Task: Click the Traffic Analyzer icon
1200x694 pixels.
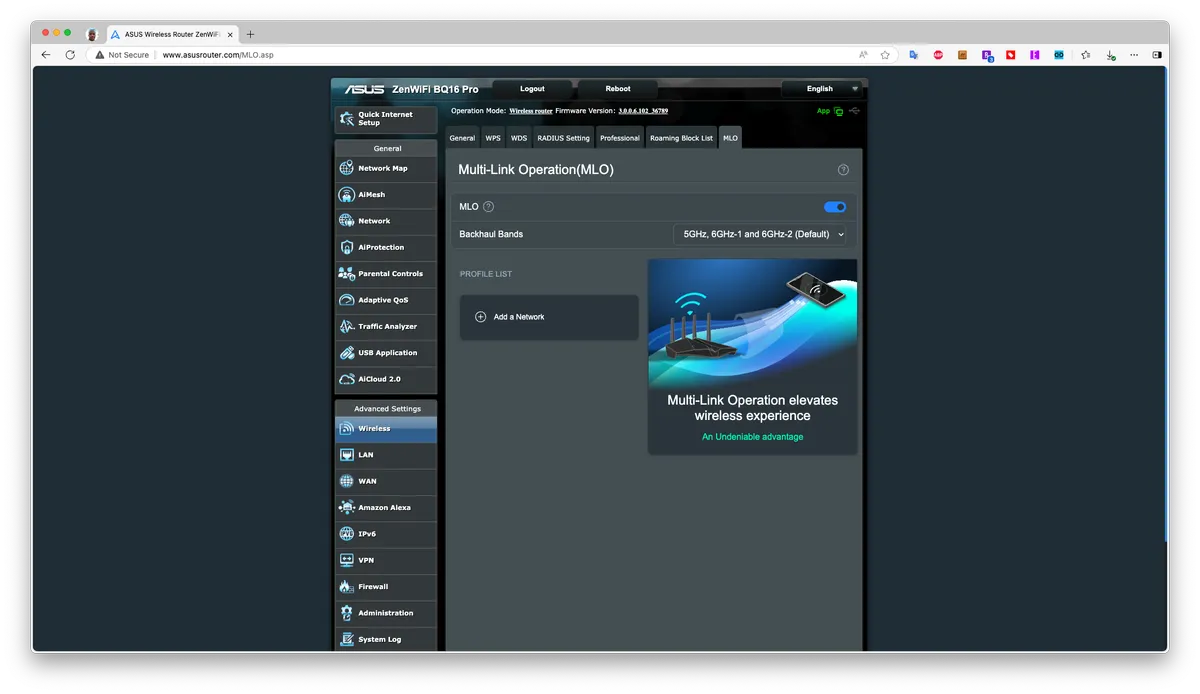Action: pos(347,326)
